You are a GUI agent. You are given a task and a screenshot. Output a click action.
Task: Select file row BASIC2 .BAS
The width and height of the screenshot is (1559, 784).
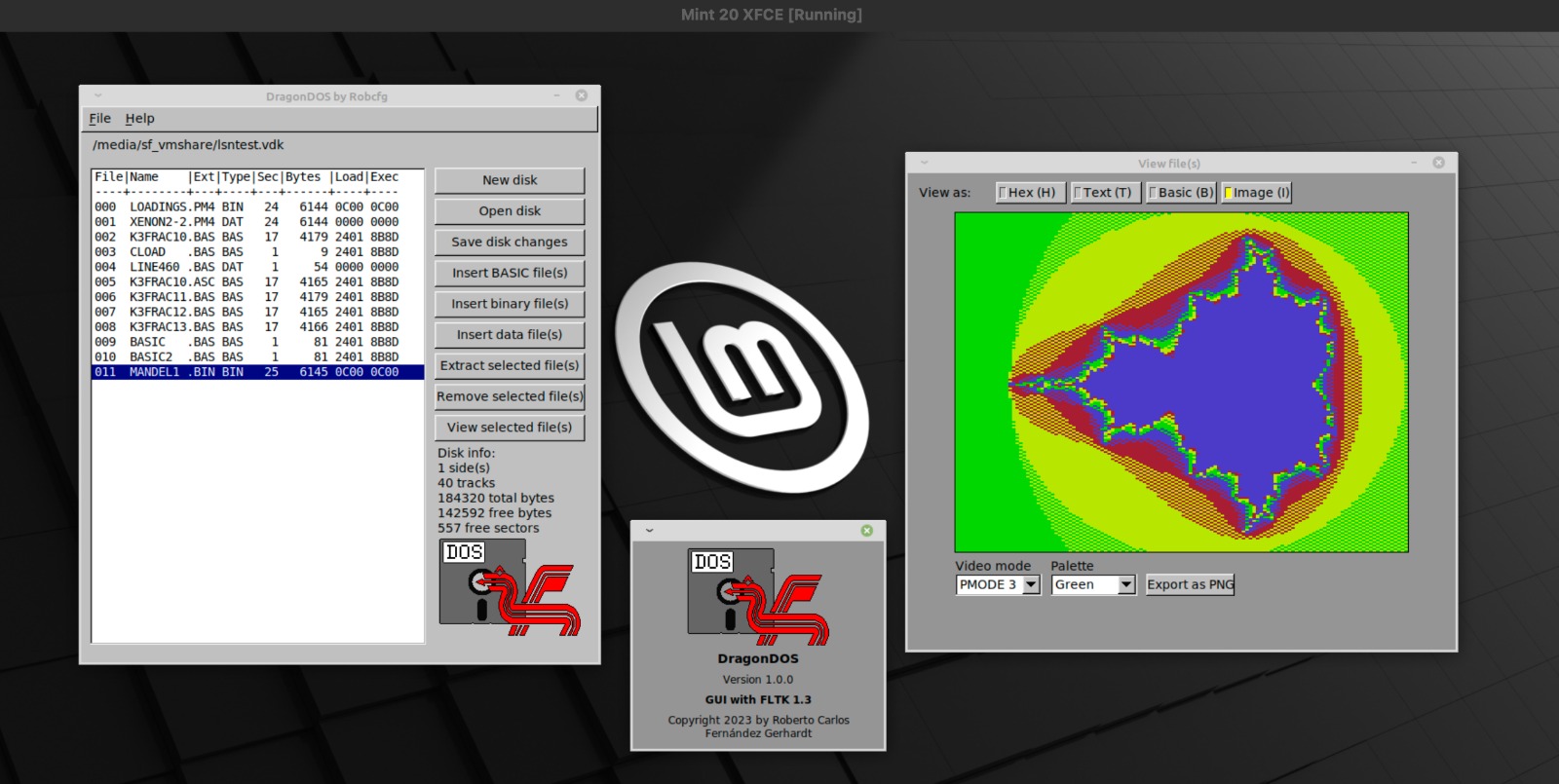click(x=258, y=357)
